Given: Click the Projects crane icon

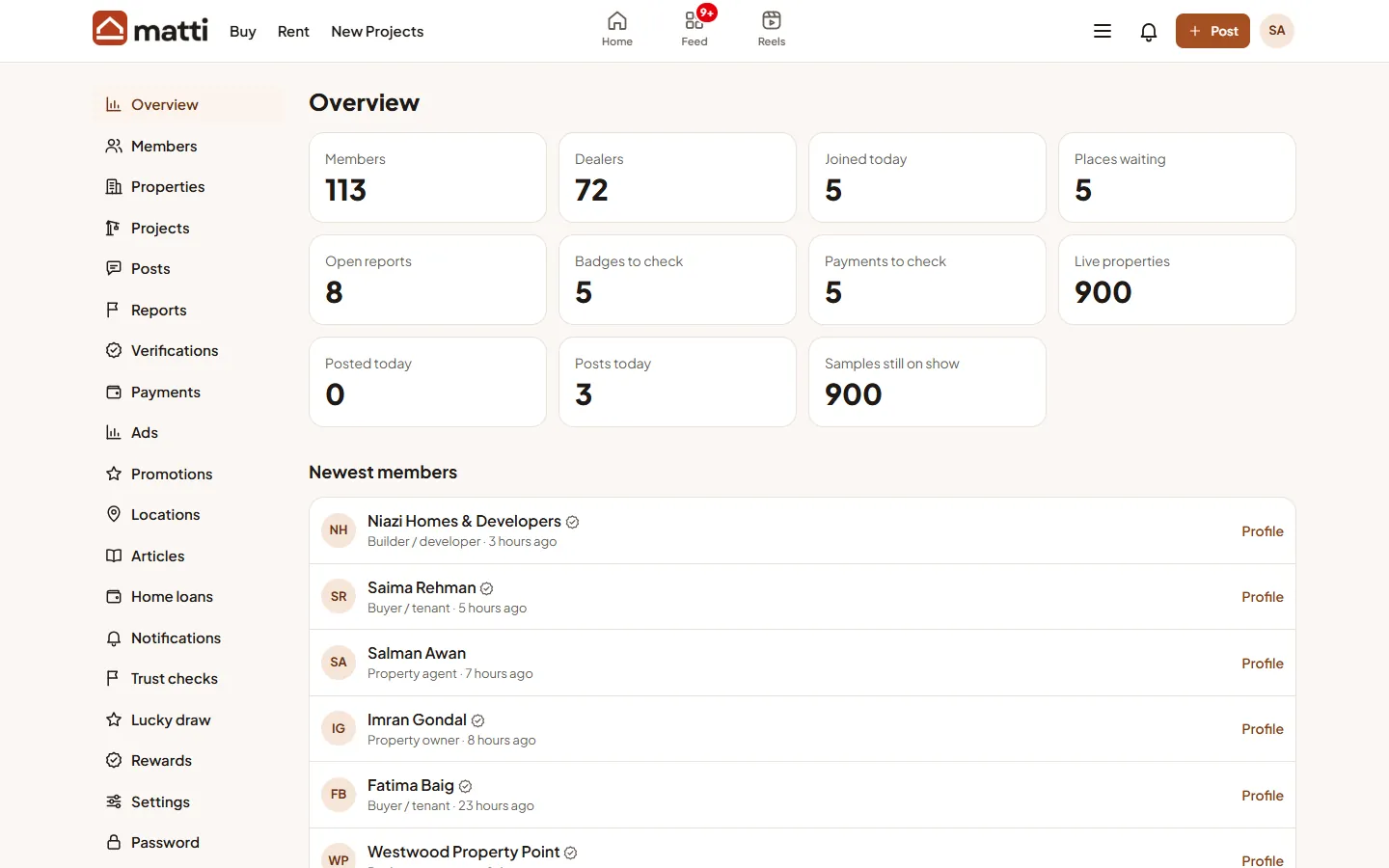Looking at the screenshot, I should pyautogui.click(x=114, y=228).
